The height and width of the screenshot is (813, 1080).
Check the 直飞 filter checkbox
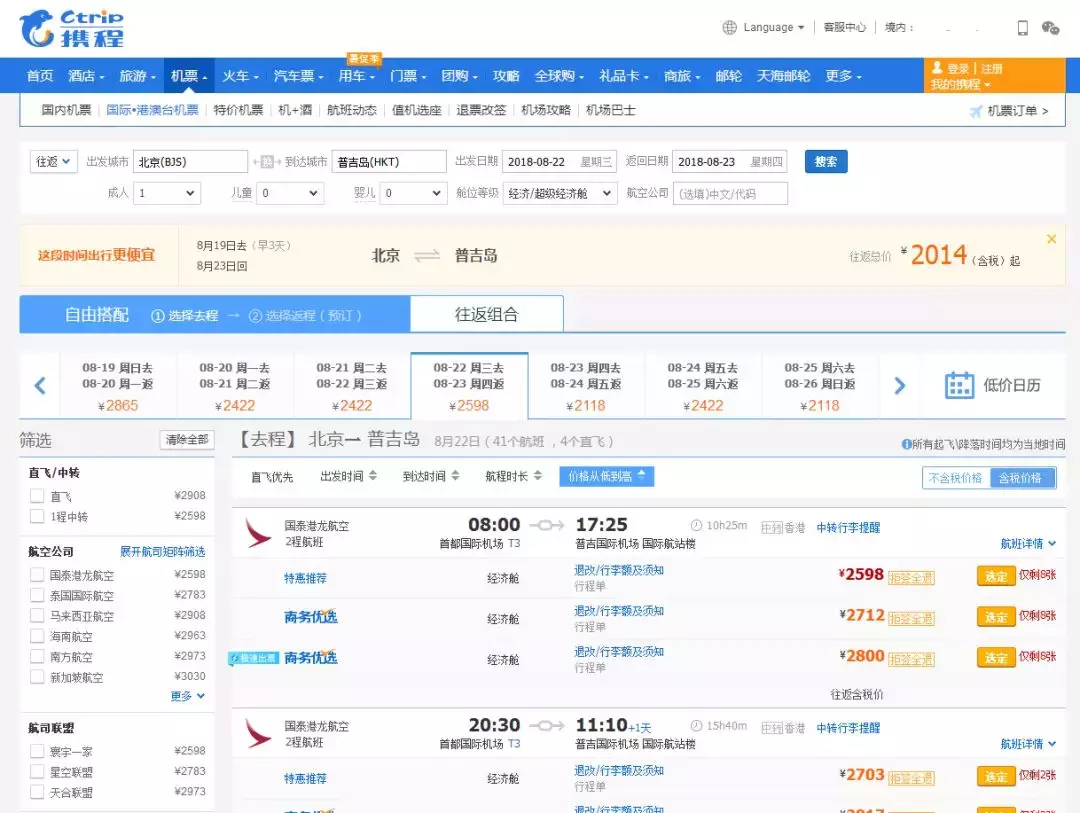[x=36, y=495]
